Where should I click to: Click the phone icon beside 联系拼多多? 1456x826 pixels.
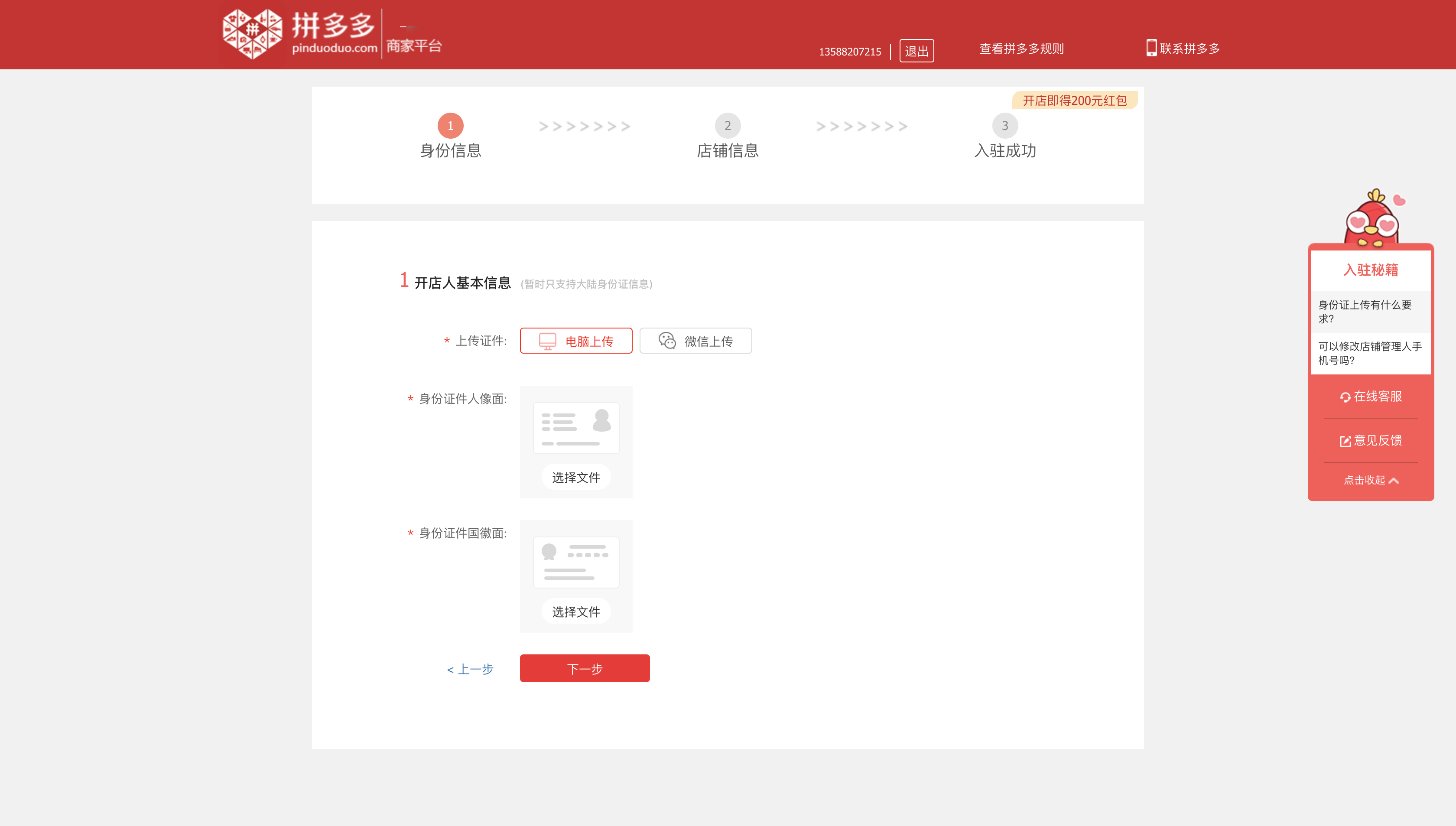1151,48
